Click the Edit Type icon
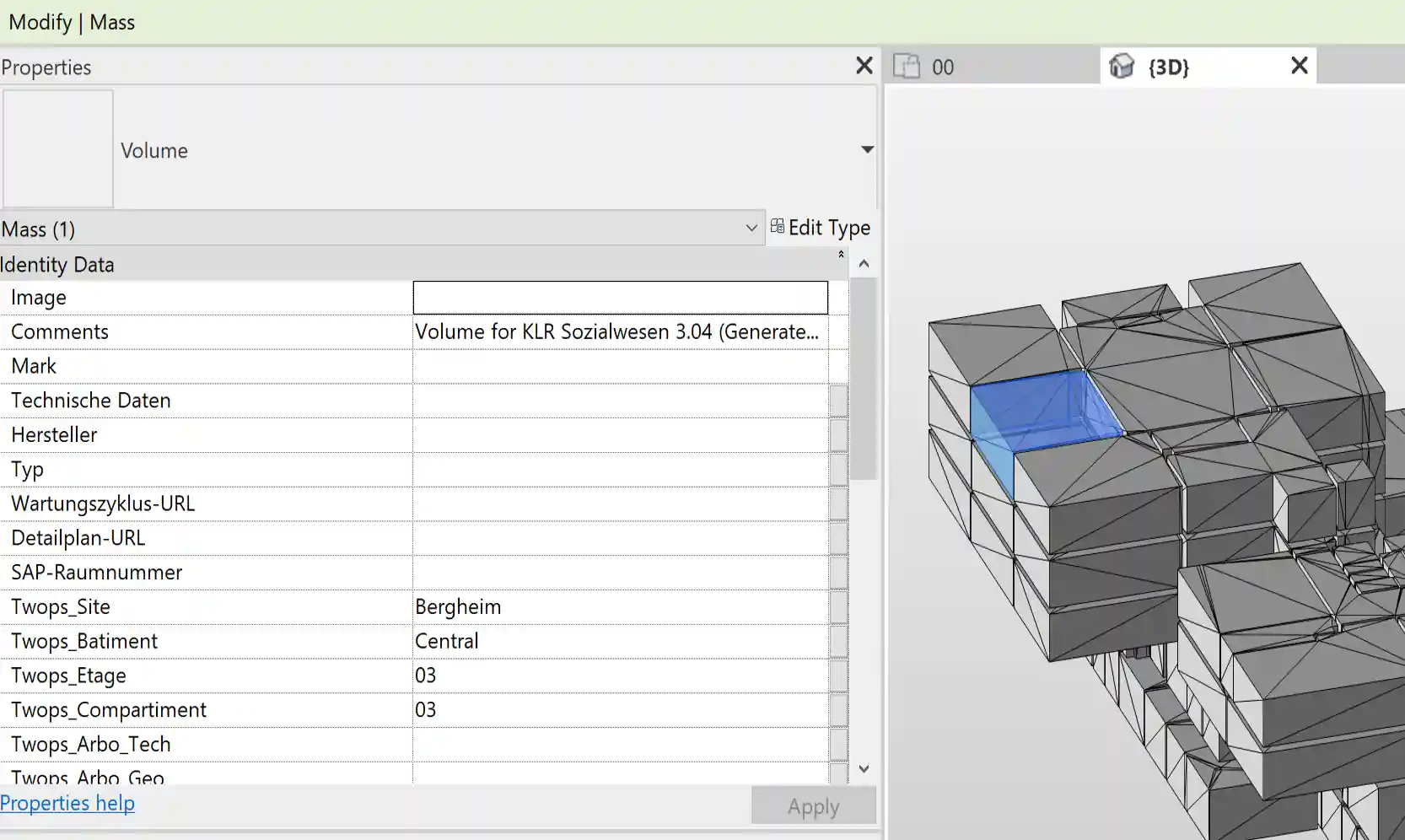The height and width of the screenshot is (840, 1405). [x=777, y=227]
